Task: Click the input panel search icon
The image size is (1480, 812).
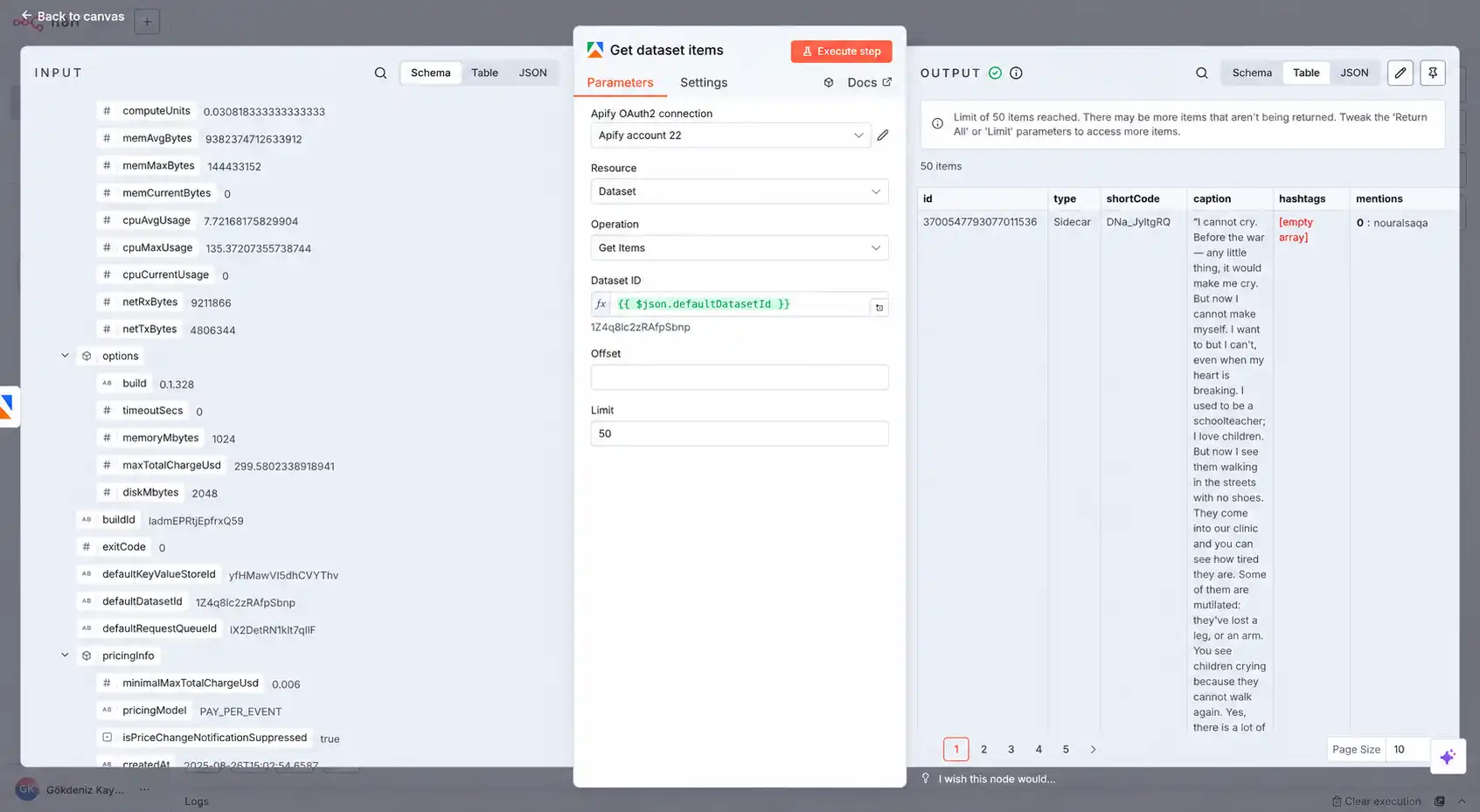Action: tap(380, 73)
